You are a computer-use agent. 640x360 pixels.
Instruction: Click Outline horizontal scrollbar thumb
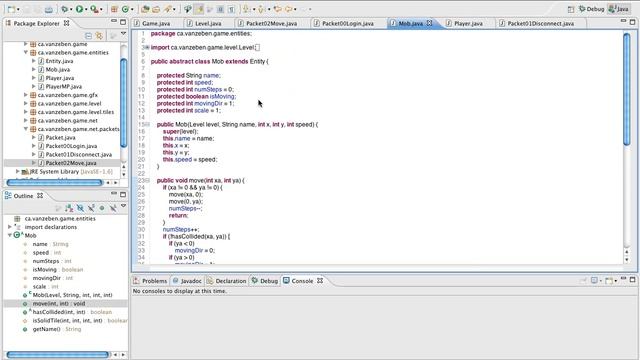pos(58,355)
